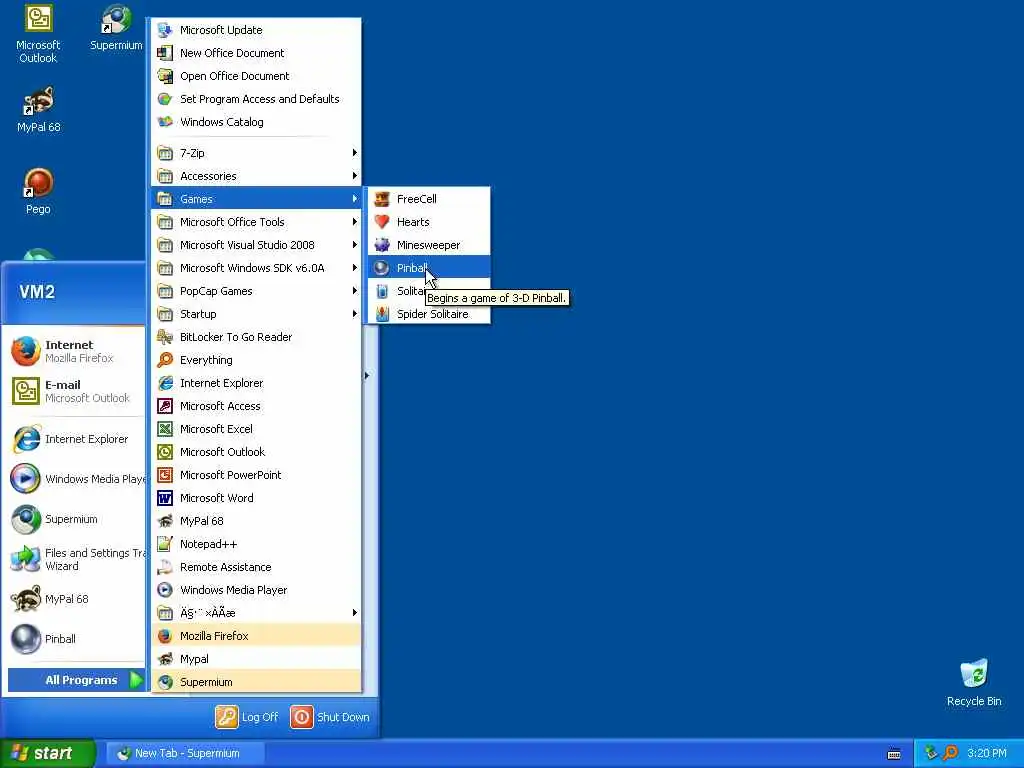
Task: Click the Microsoft Excel icon
Action: (x=165, y=429)
